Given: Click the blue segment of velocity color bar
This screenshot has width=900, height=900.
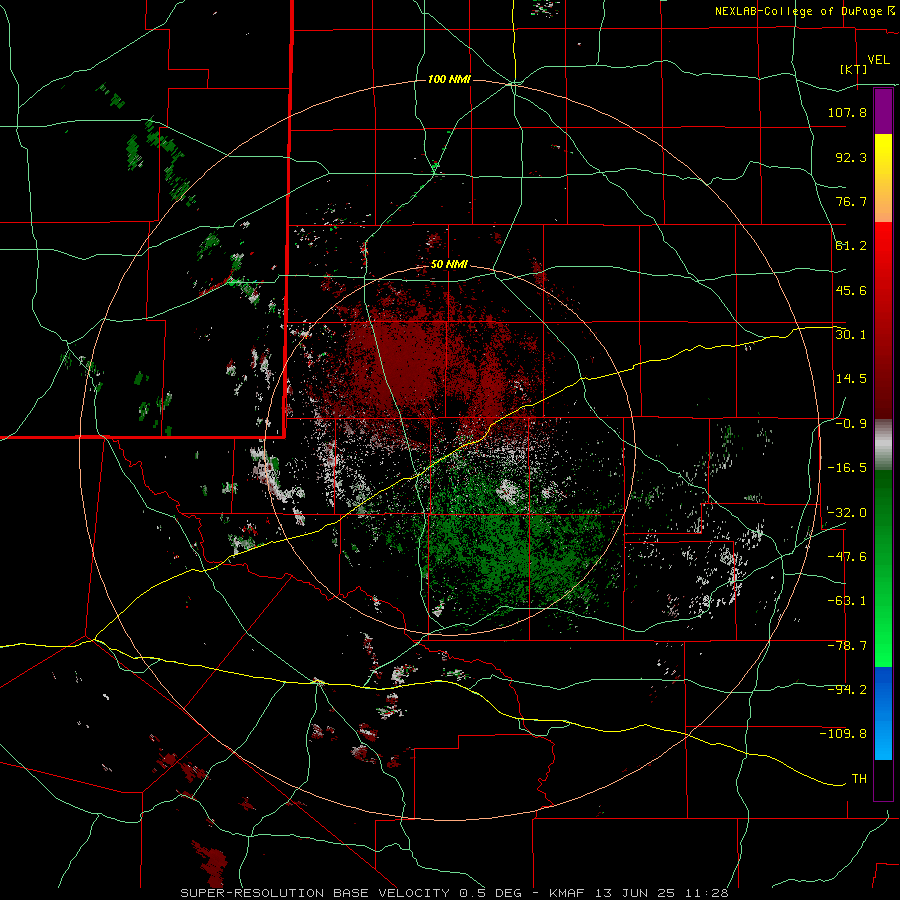Looking at the screenshot, I should 883,713.
